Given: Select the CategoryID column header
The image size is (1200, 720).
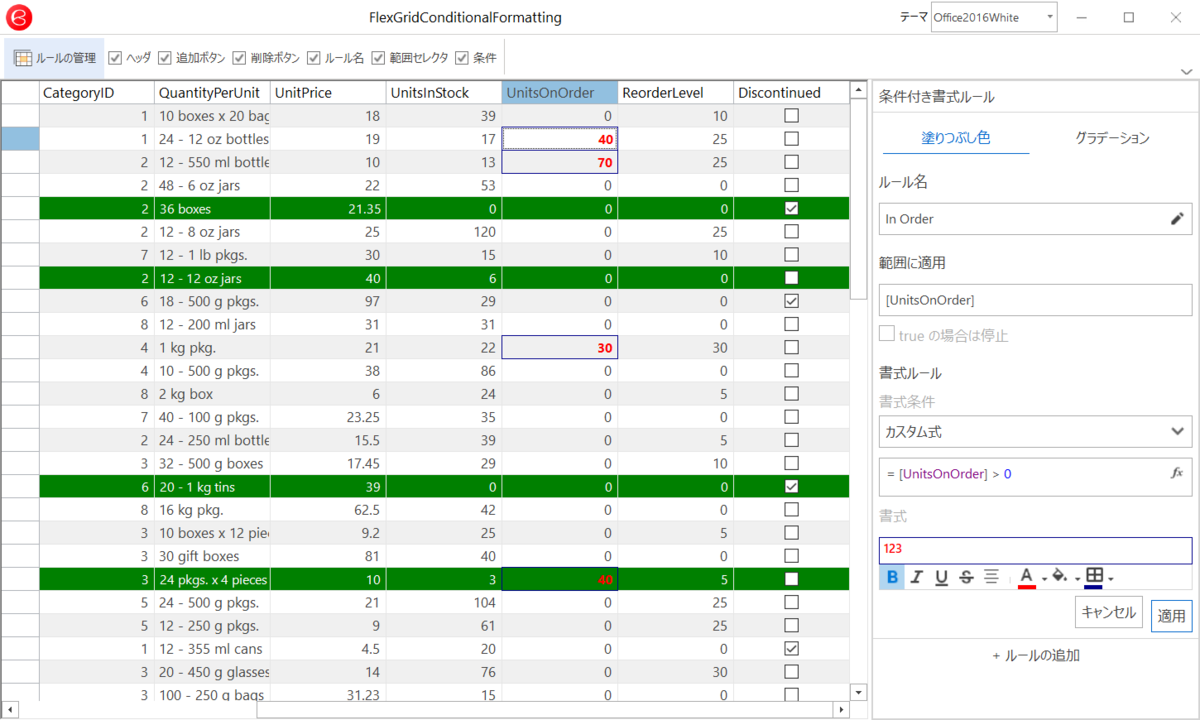Looking at the screenshot, I should pyautogui.click(x=96, y=93).
